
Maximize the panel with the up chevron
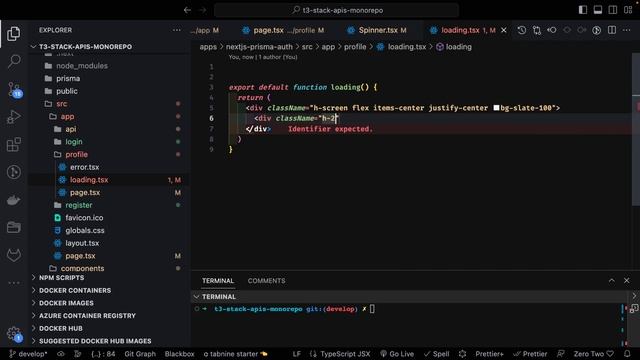click(x=611, y=280)
